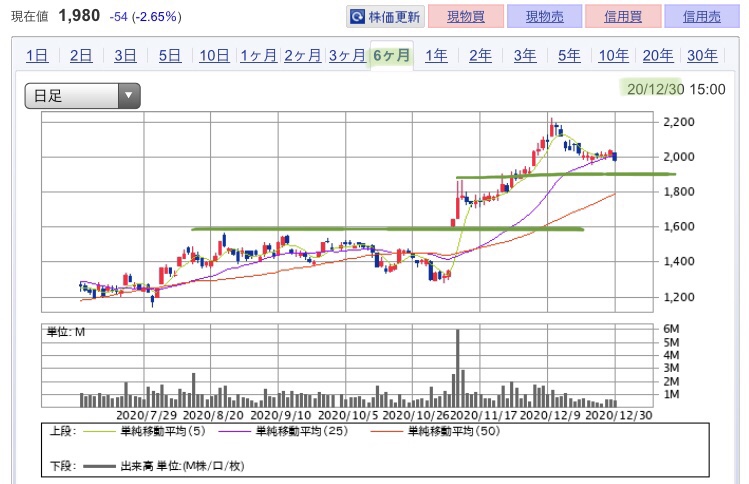Click the last candlestick on 2020/12/30
The width and height of the screenshot is (749, 484).
click(615, 157)
